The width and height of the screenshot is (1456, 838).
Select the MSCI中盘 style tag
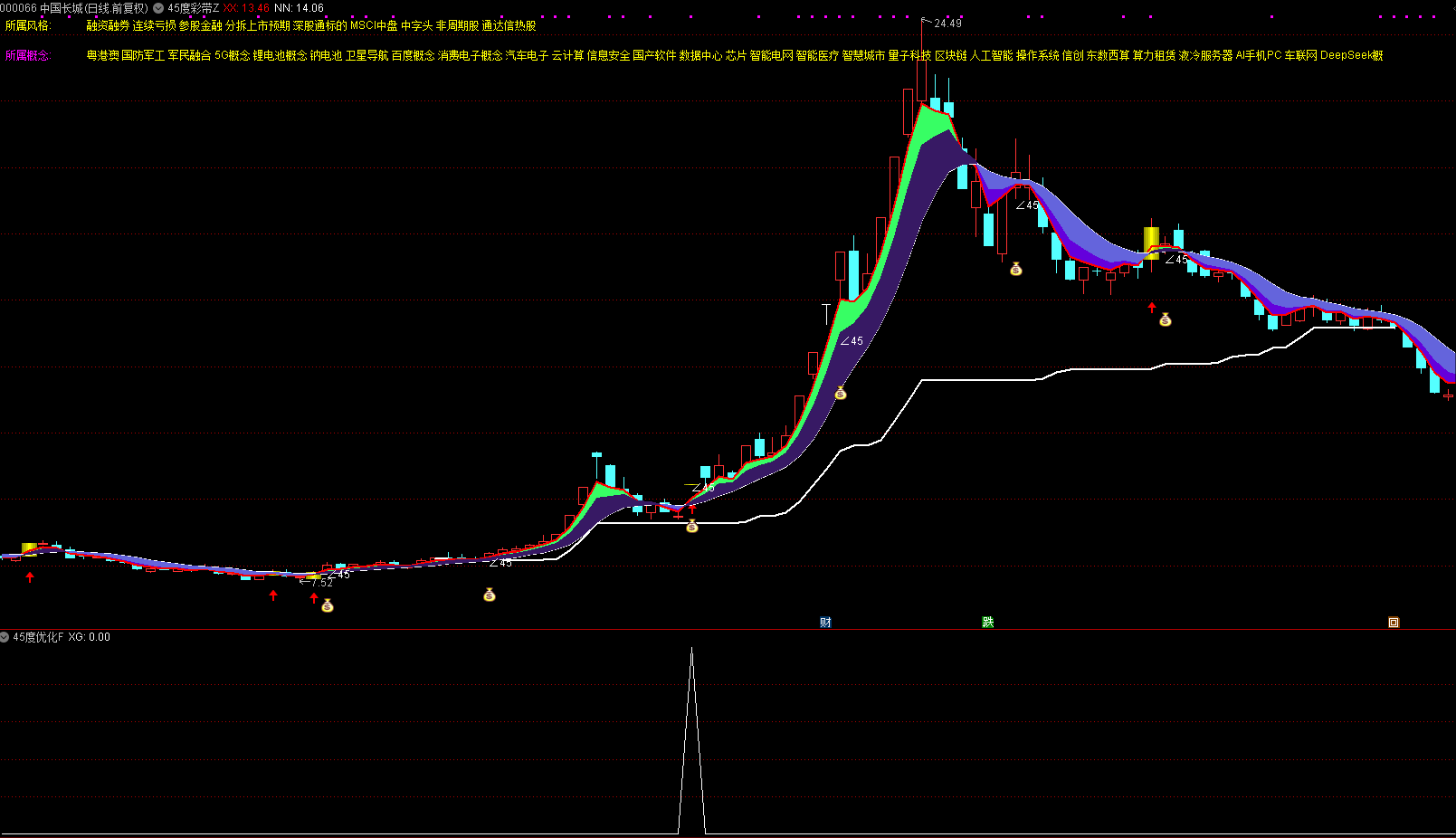point(374,26)
